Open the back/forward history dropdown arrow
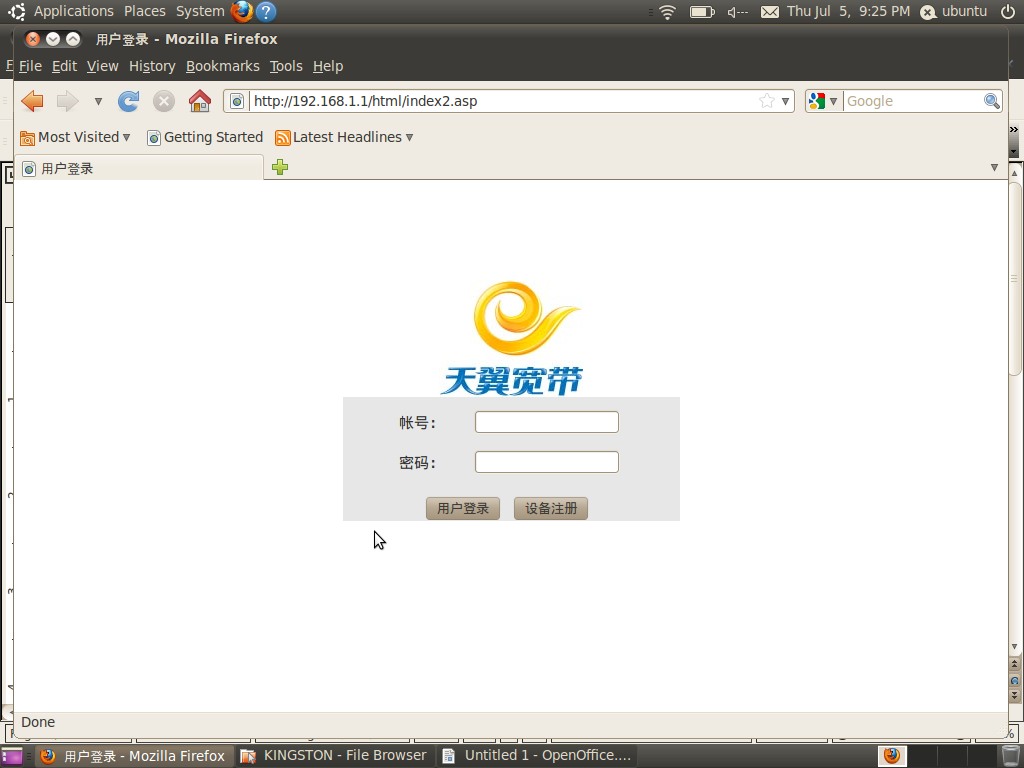This screenshot has height=768, width=1024. [98, 101]
